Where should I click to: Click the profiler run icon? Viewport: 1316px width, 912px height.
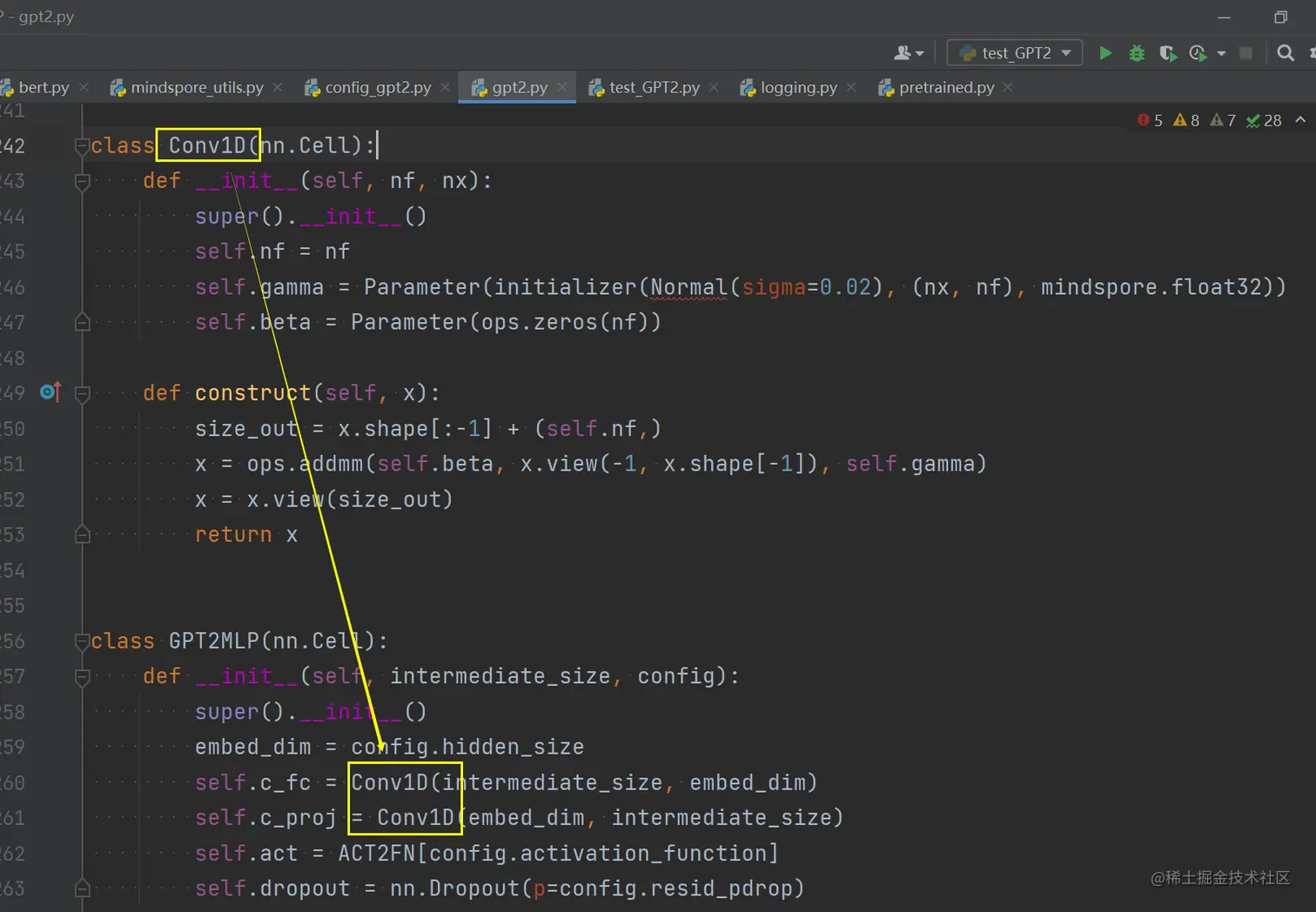click(x=1198, y=53)
